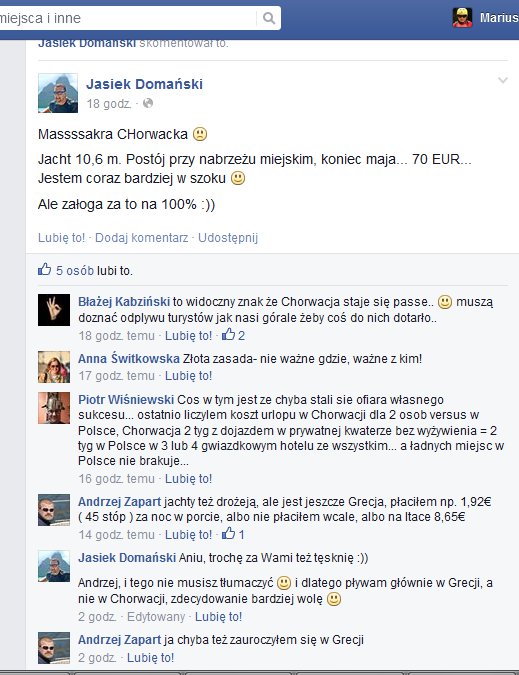
Task: Like Piotr Wiśniewski's comment
Action: click(x=188, y=479)
